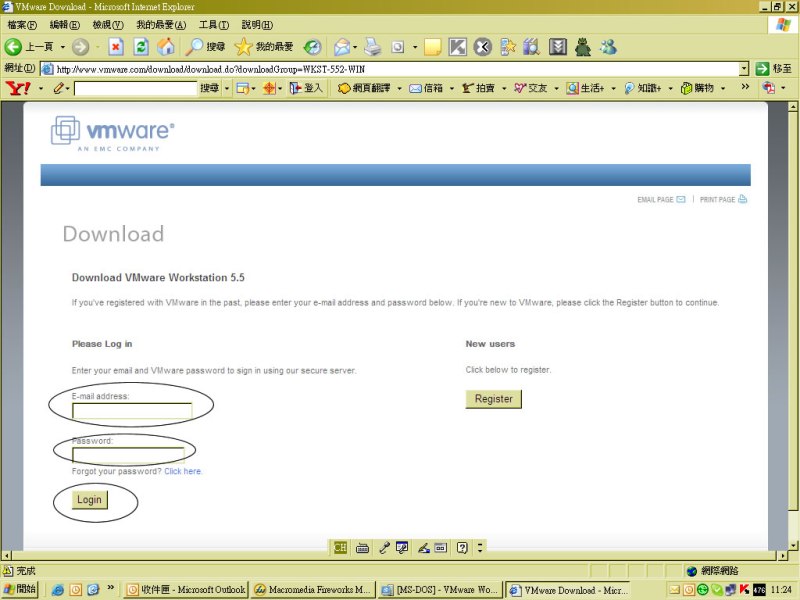The height and width of the screenshot is (600, 800).
Task: Open the 我的最愛(A) Favorites menu
Action: point(161,24)
